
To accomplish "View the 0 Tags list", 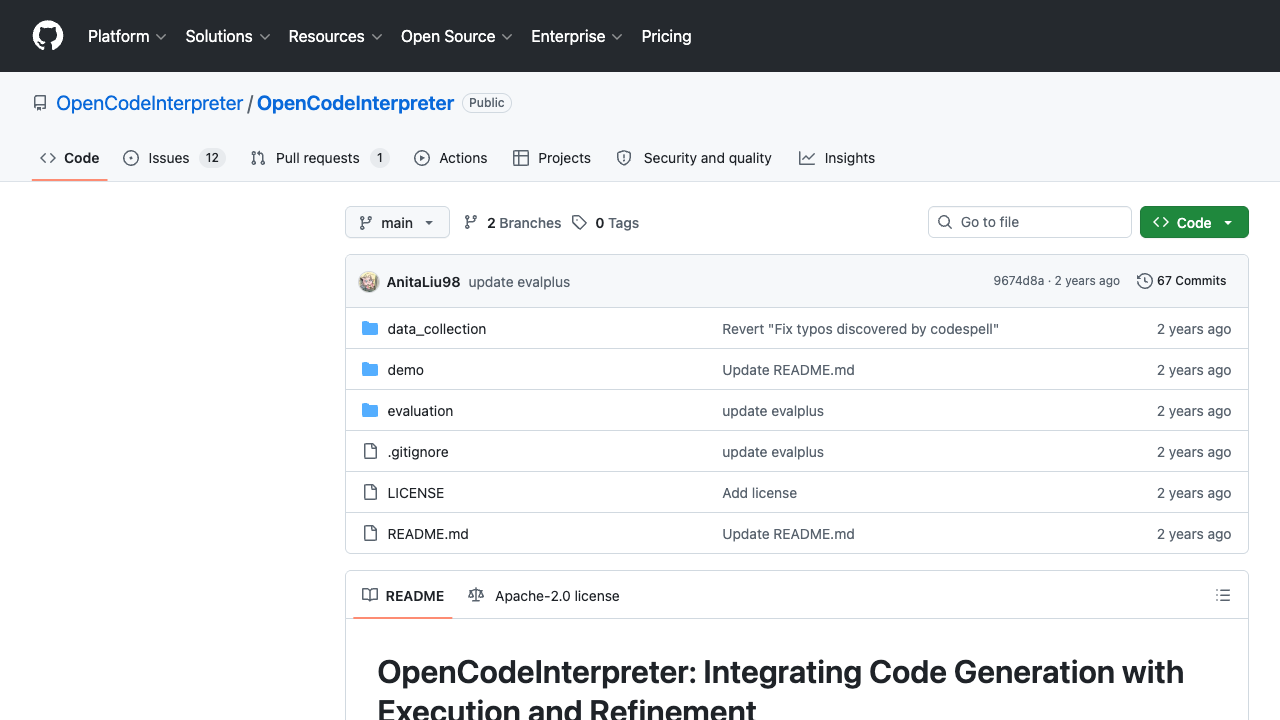I will tap(606, 223).
